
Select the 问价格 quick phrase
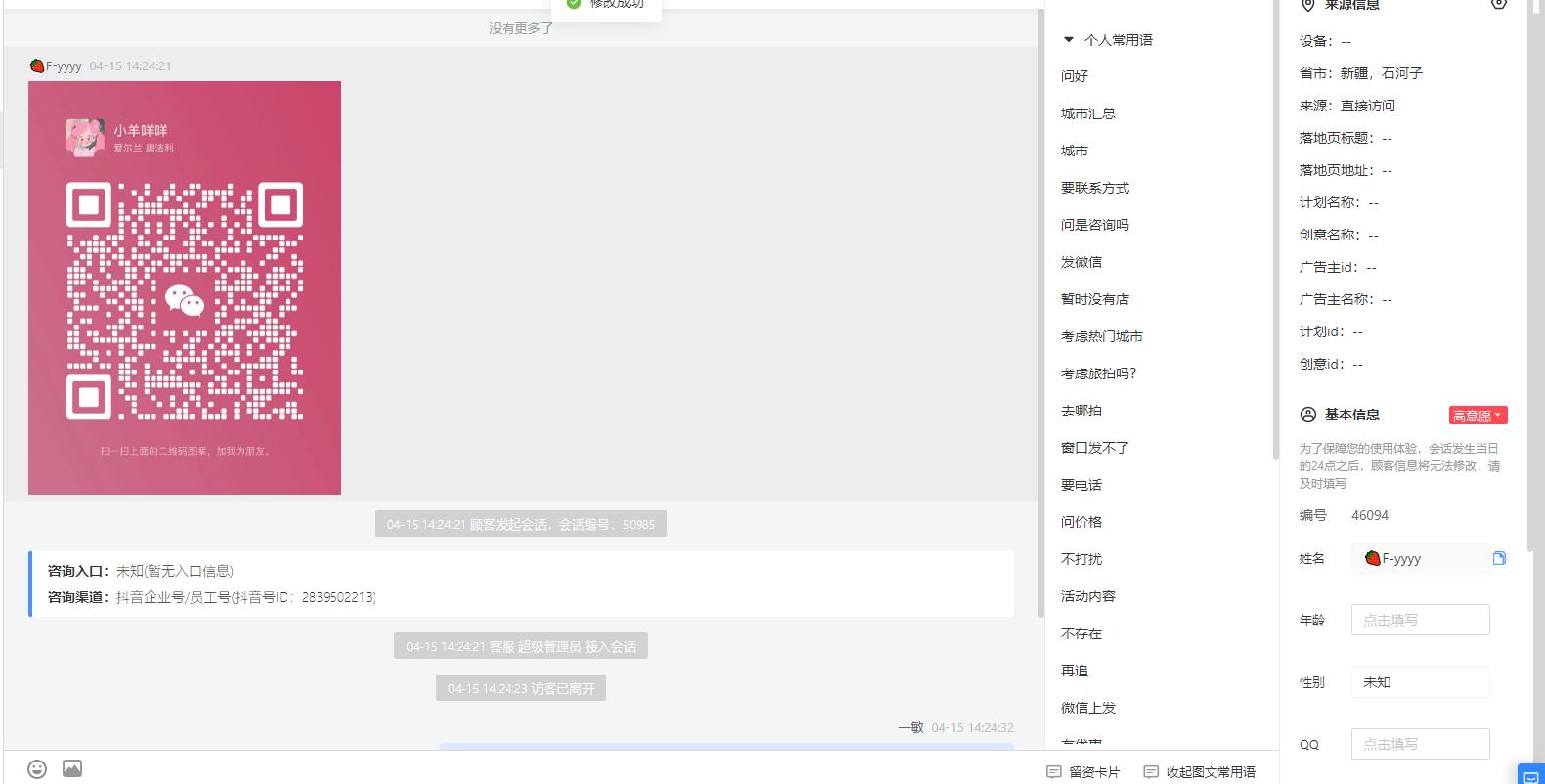point(1081,522)
